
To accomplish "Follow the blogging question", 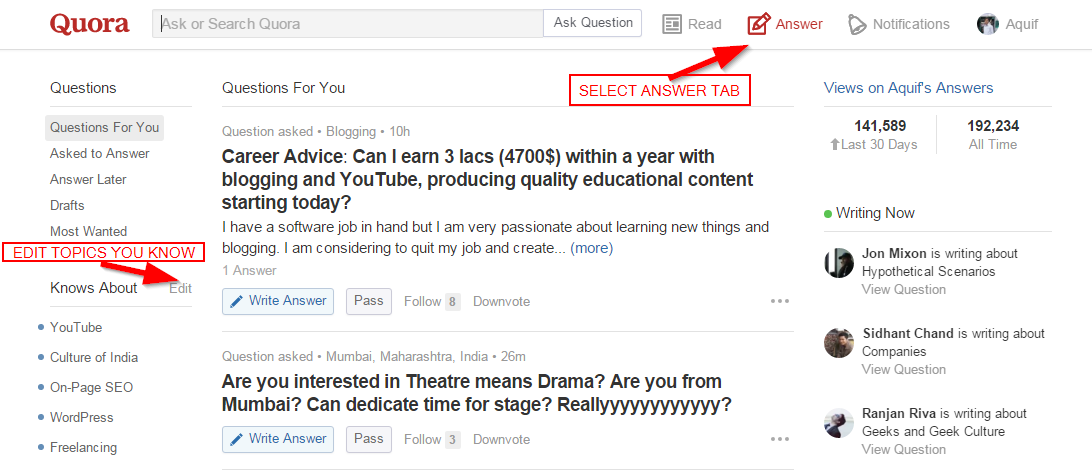I will pos(432,302).
